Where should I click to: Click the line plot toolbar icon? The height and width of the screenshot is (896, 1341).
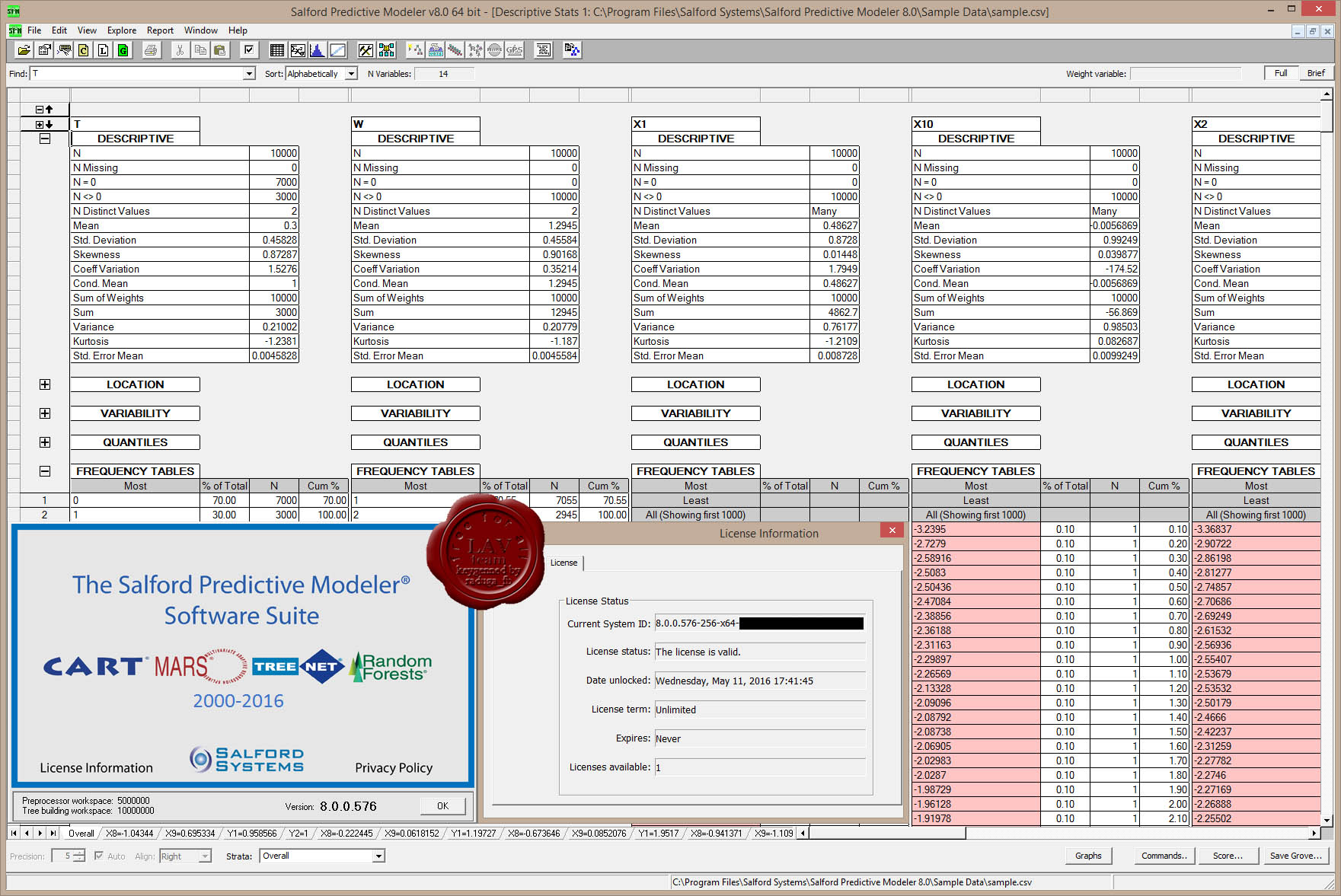[337, 50]
